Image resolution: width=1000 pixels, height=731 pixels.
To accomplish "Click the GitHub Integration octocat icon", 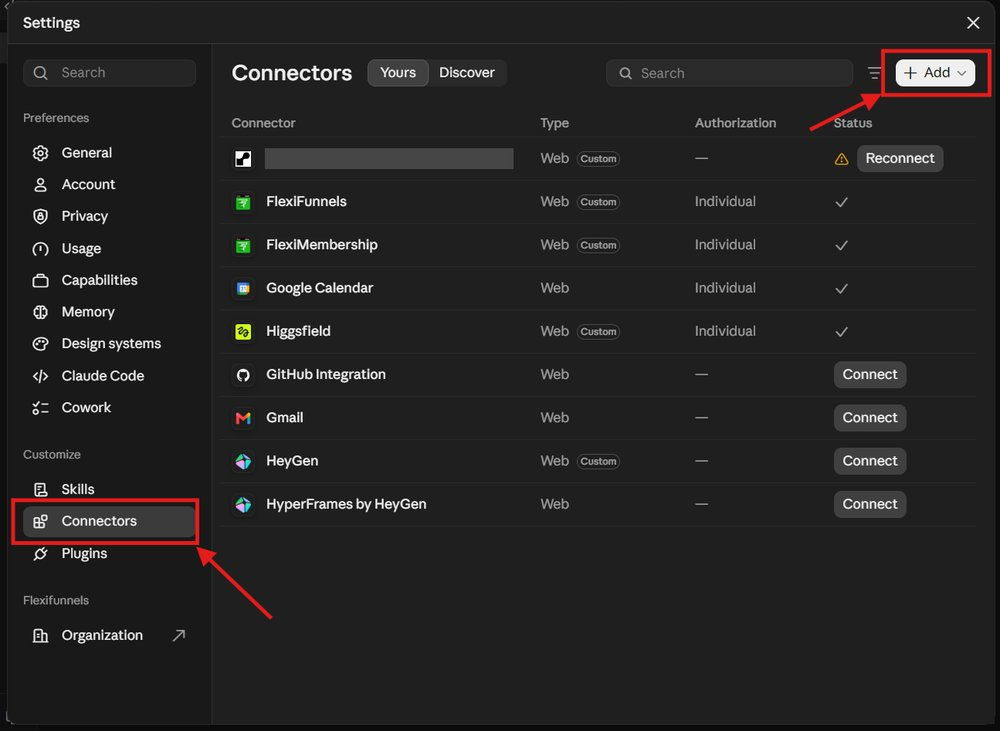I will click(243, 375).
